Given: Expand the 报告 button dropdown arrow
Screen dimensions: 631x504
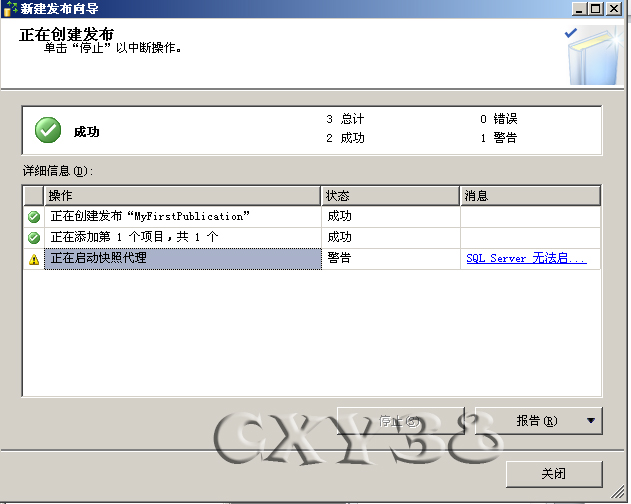Looking at the screenshot, I should (x=591, y=421).
